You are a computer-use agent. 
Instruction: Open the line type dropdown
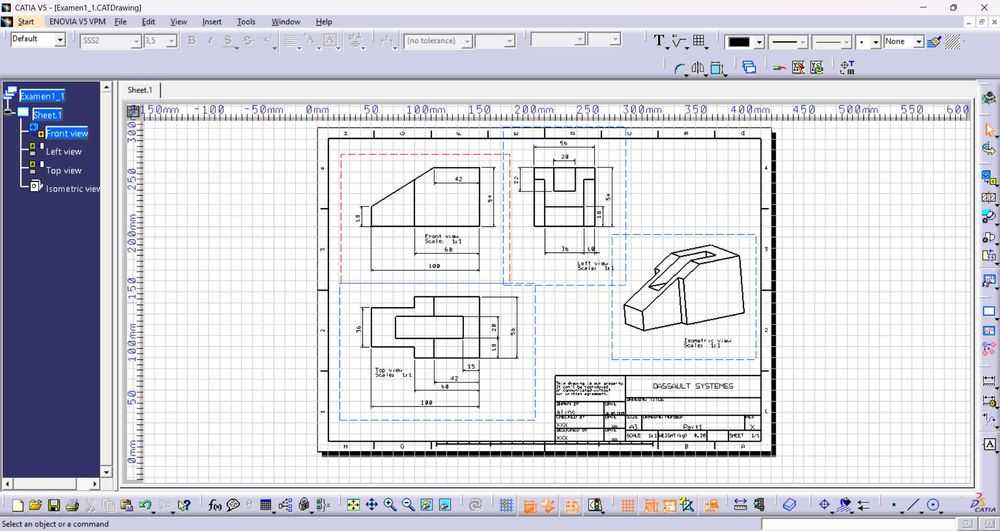pyautogui.click(x=846, y=41)
